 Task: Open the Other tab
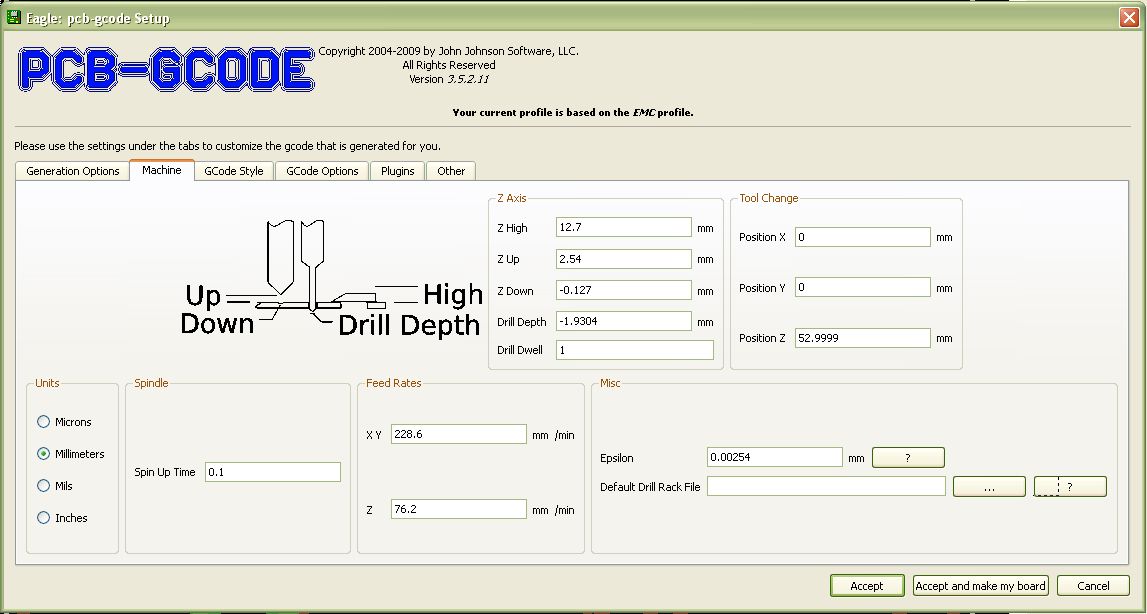451,171
